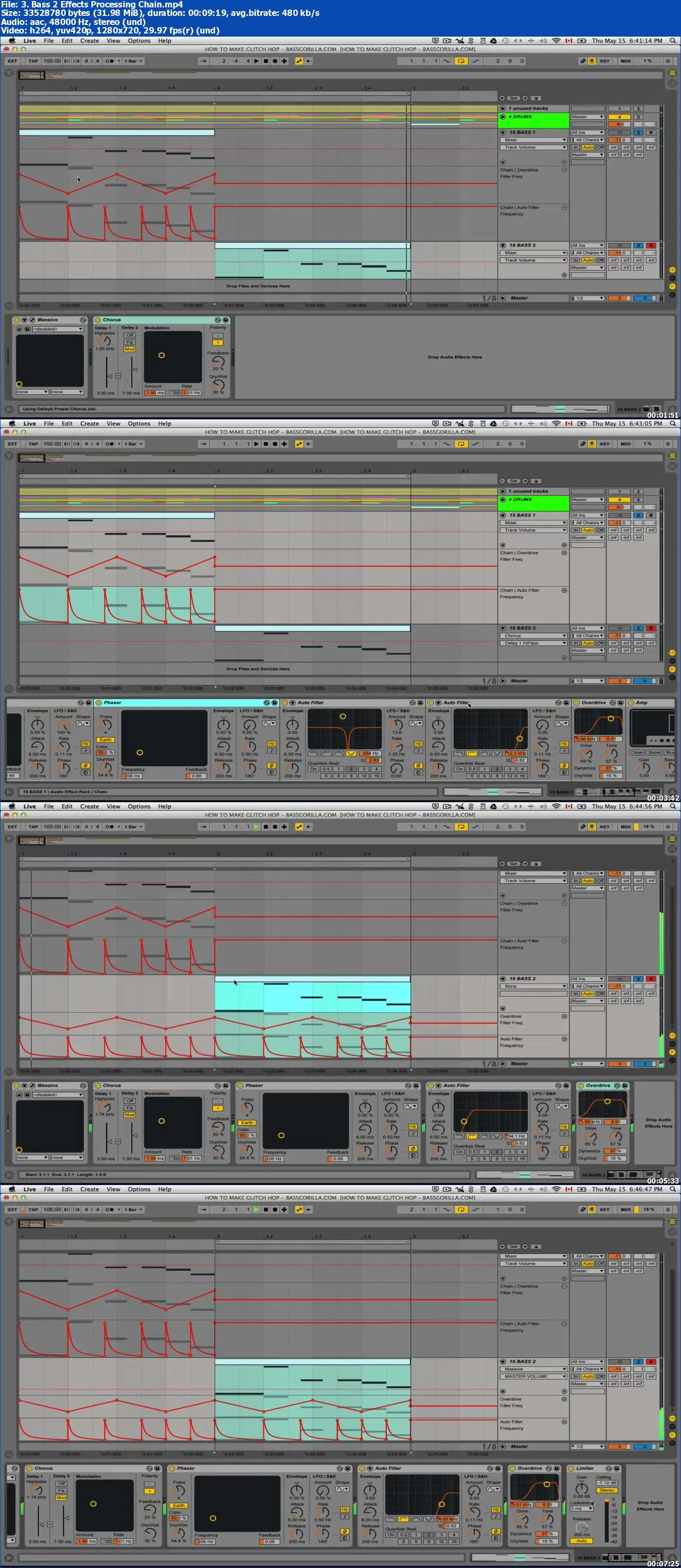Click Record in the 00:01:51 frame transport
This screenshot has height=1568, width=681.
275,61
